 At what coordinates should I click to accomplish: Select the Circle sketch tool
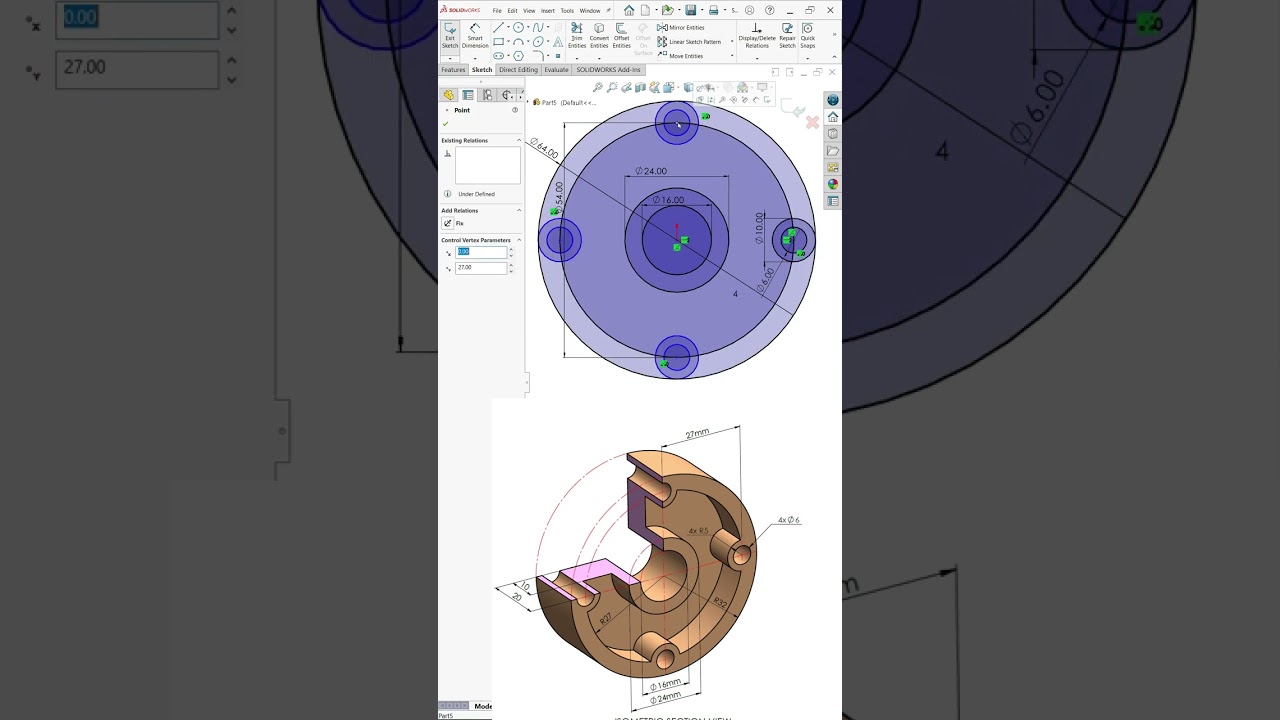[x=518, y=27]
